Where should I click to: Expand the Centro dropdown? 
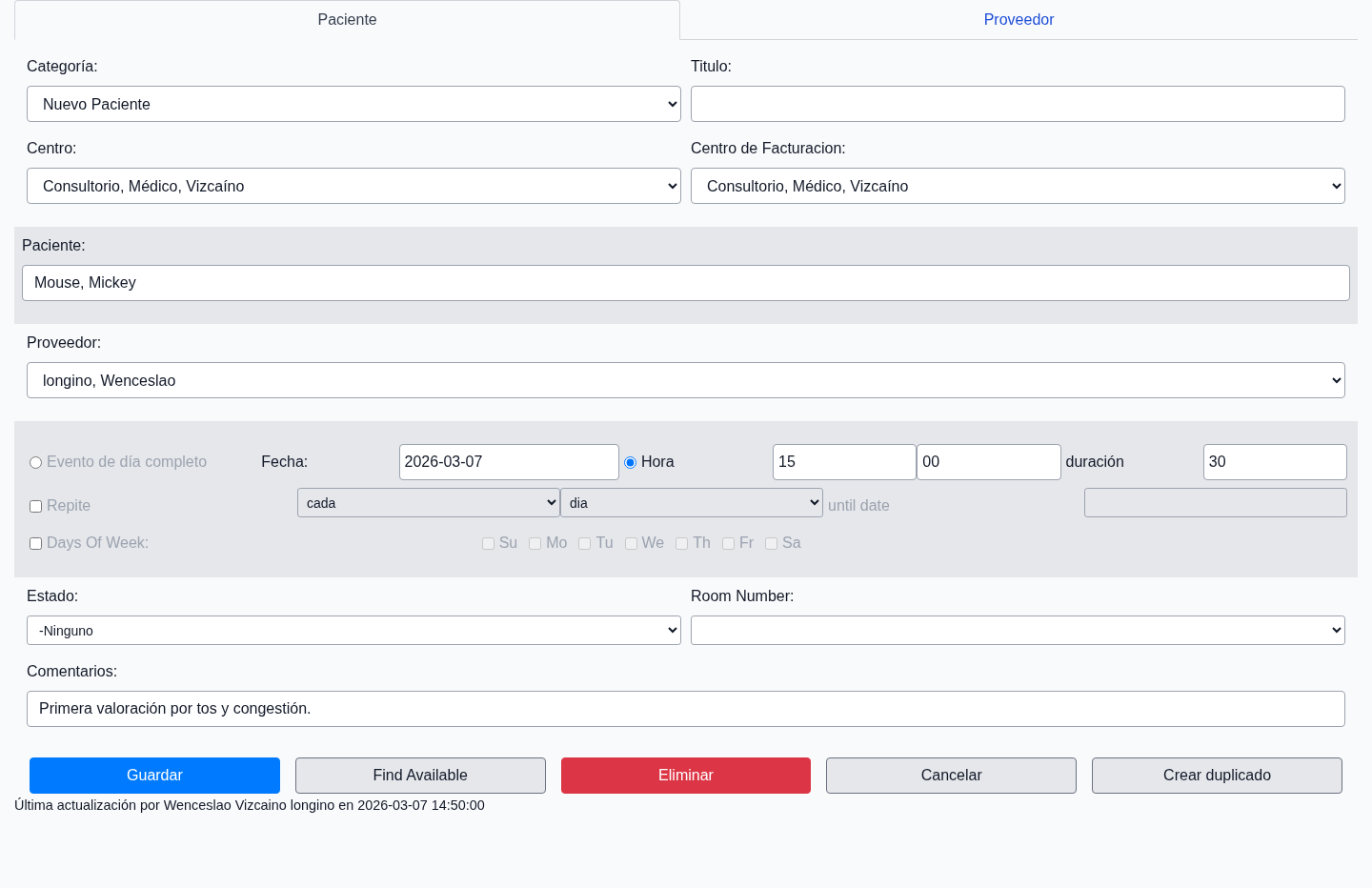[x=353, y=186]
